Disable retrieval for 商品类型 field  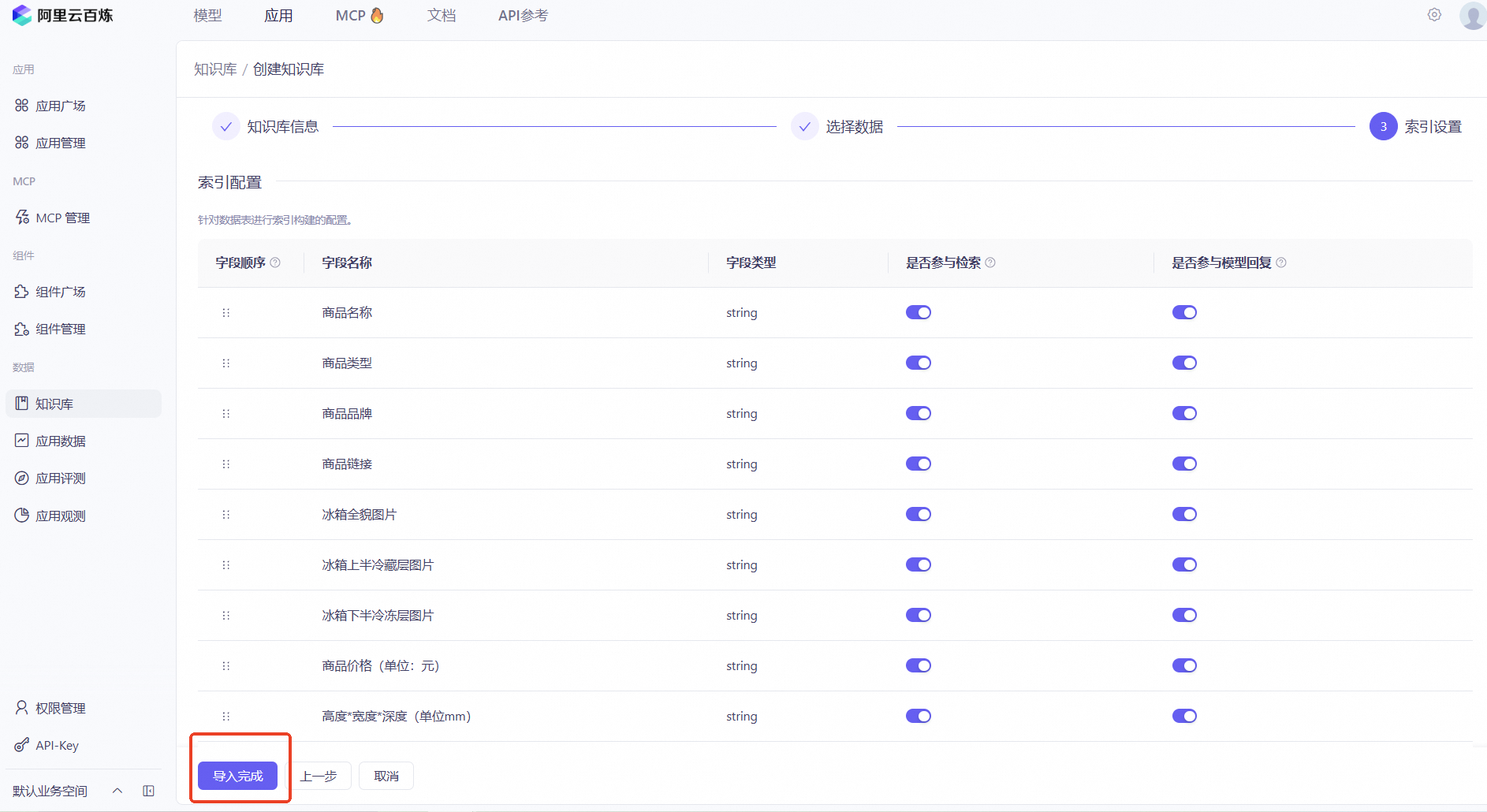point(919,363)
